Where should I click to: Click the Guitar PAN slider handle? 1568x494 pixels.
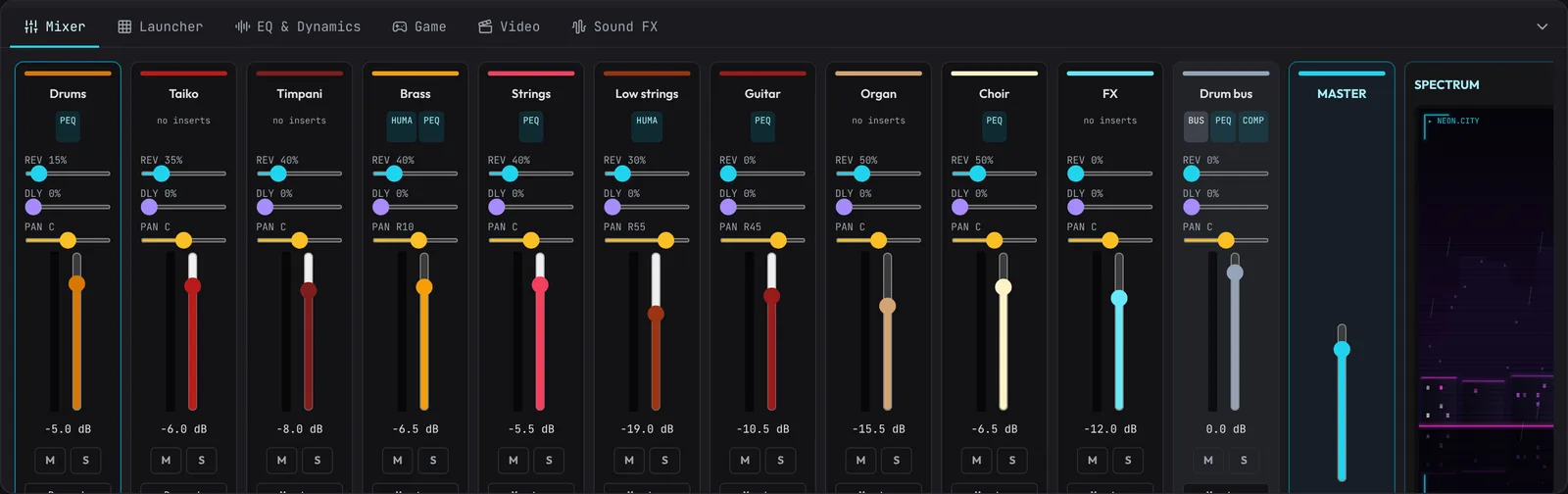[x=778, y=240]
